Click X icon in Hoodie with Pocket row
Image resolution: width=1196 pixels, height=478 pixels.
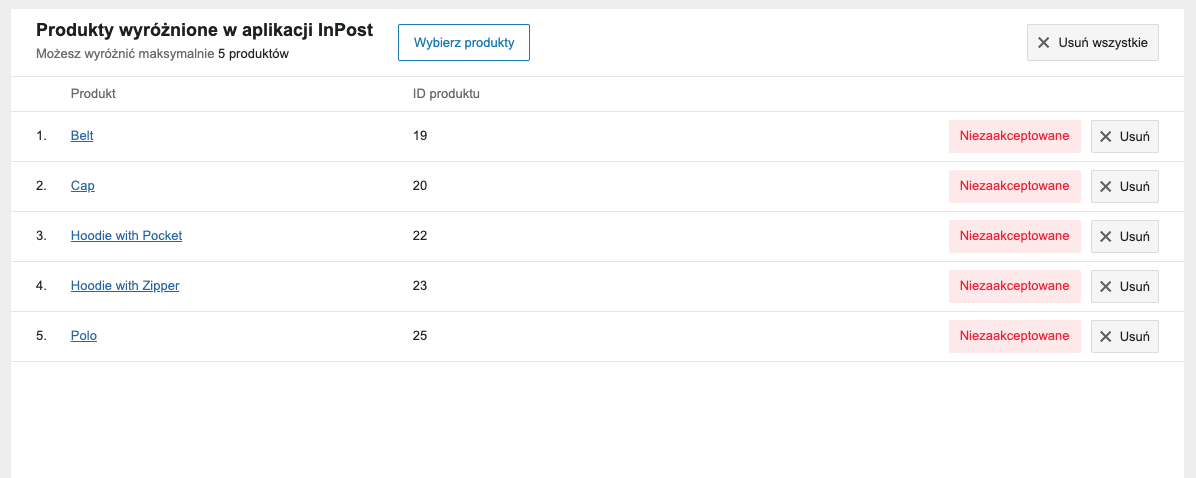coord(1105,236)
